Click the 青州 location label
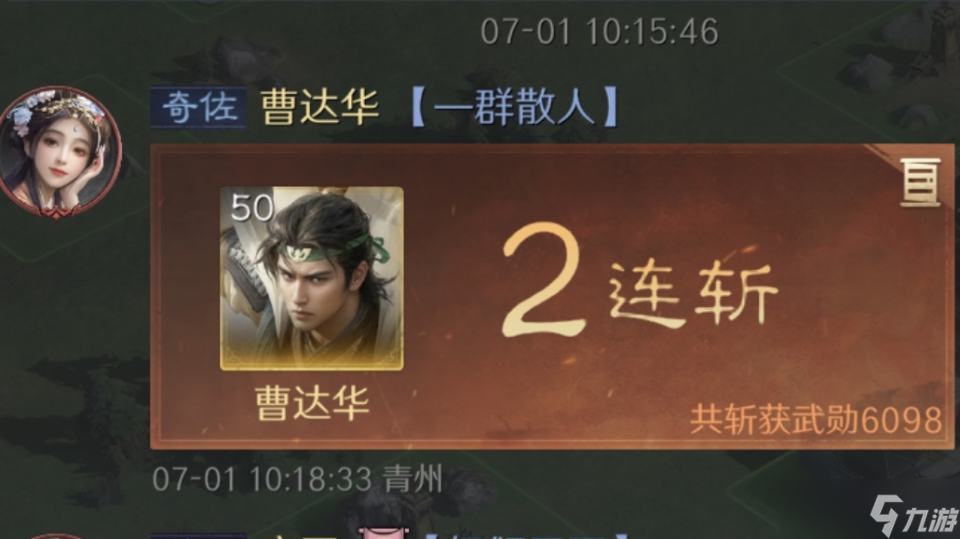Viewport: 960px width, 539px height. 413,478
